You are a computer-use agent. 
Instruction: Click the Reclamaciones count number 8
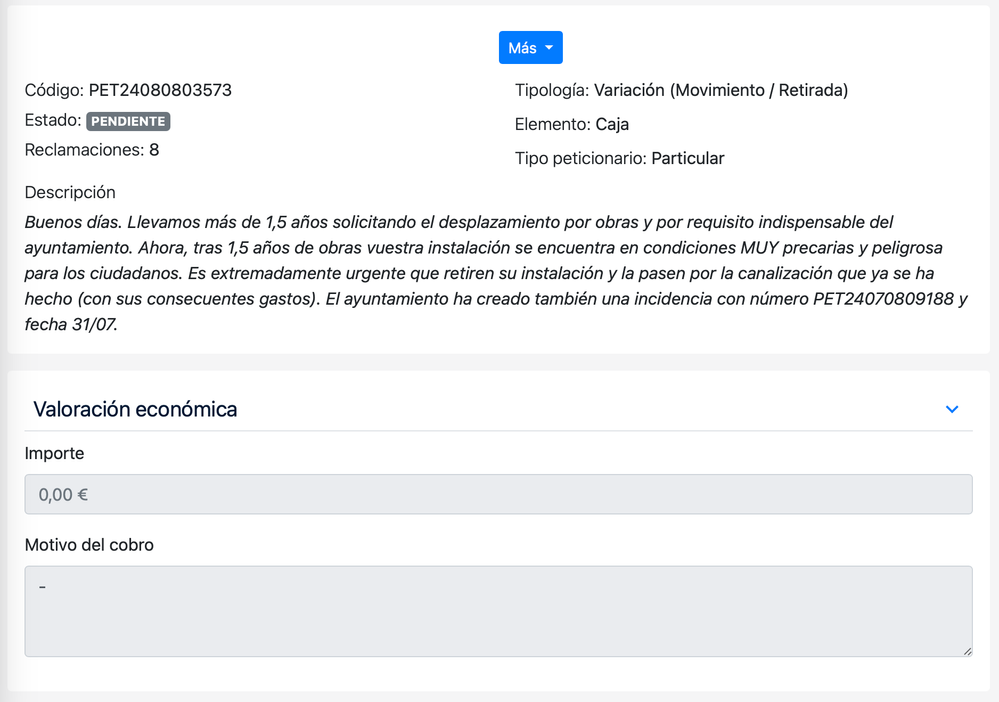coord(155,149)
